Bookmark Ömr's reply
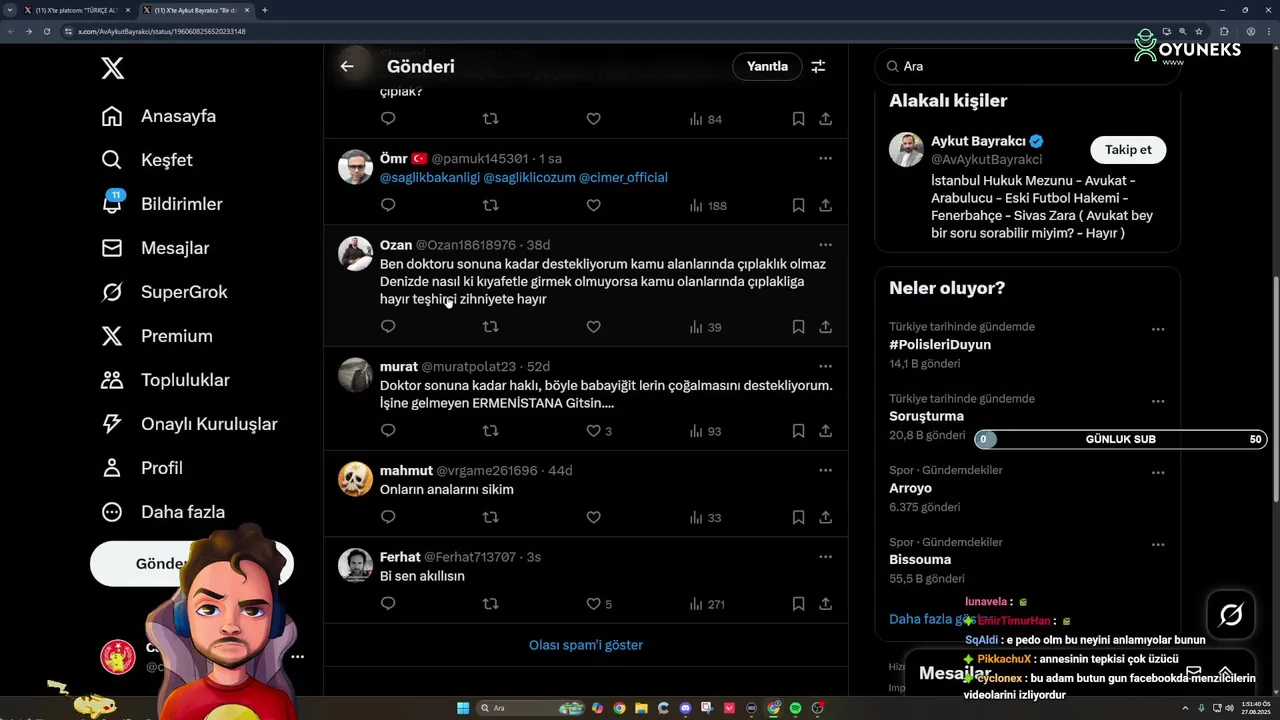This screenshot has height=720, width=1280. [x=798, y=205]
